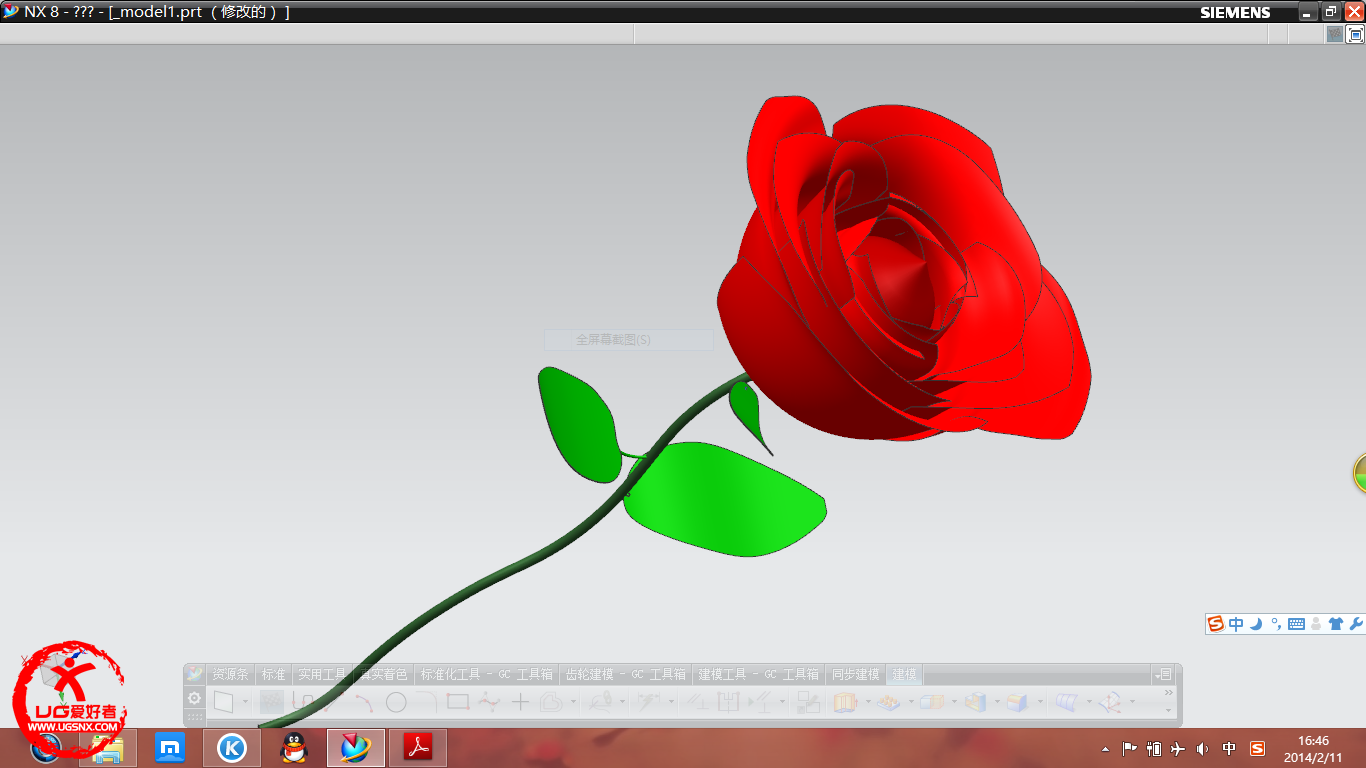1366x768 pixels.
Task: Select the Rectangle sketch tool
Action: click(x=458, y=702)
